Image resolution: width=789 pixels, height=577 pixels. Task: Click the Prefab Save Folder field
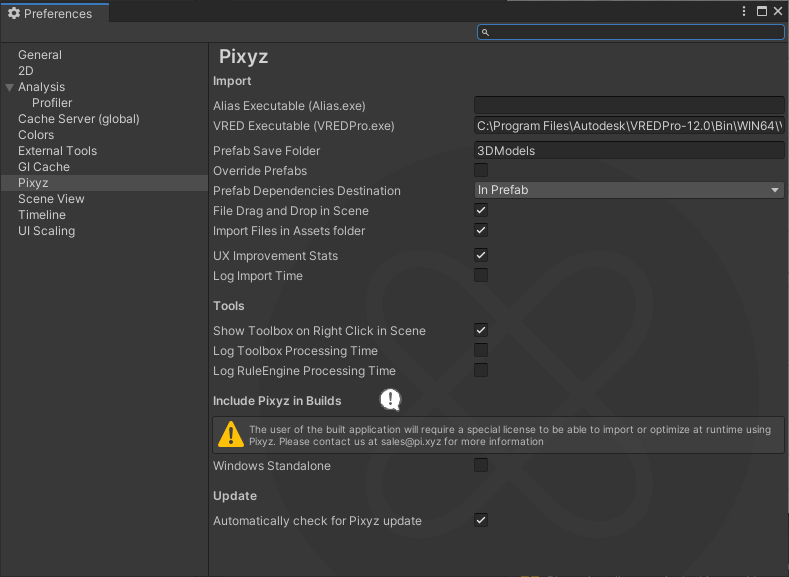point(629,150)
